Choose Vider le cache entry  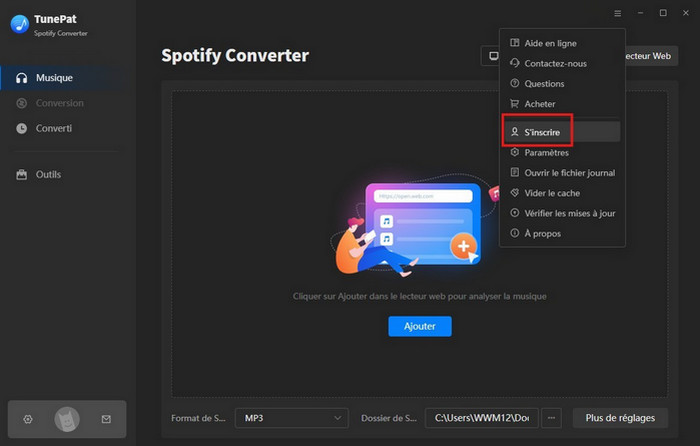coord(562,193)
